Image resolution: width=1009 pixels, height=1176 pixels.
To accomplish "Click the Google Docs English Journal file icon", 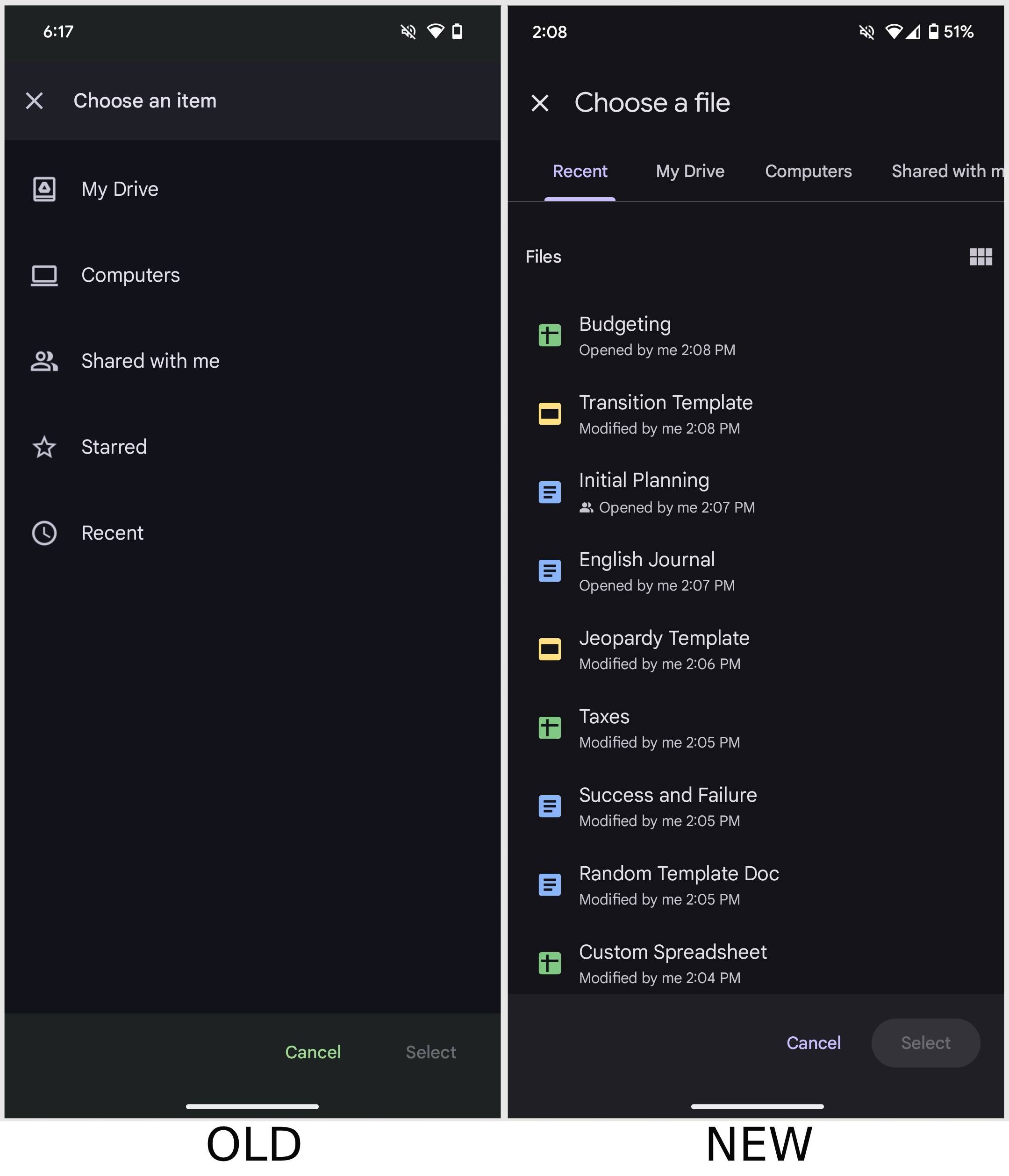I will (549, 570).
